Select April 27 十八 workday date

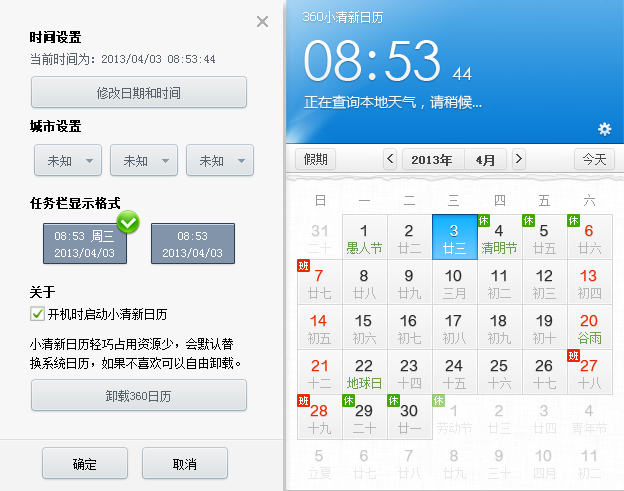589,372
